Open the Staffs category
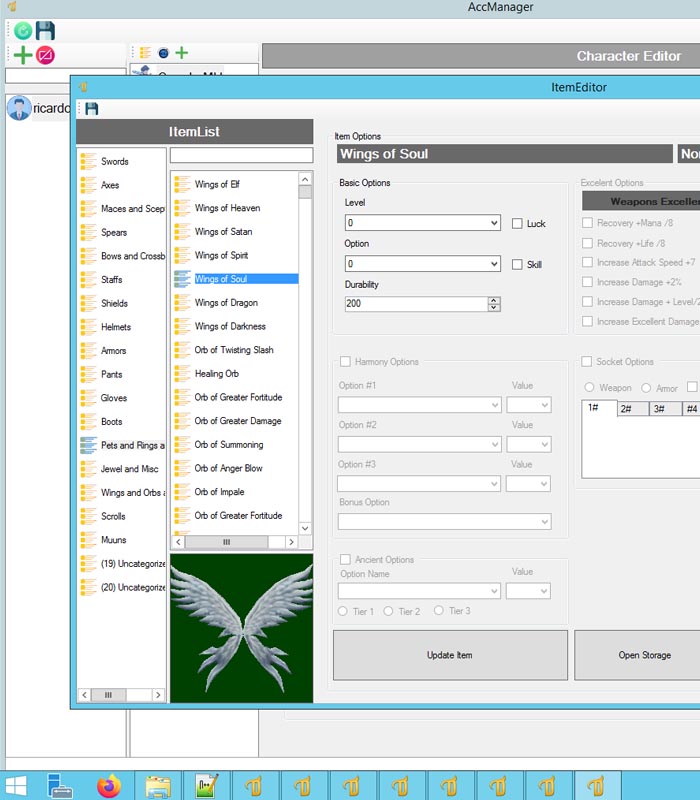This screenshot has height=800, width=700. pyautogui.click(x=111, y=280)
